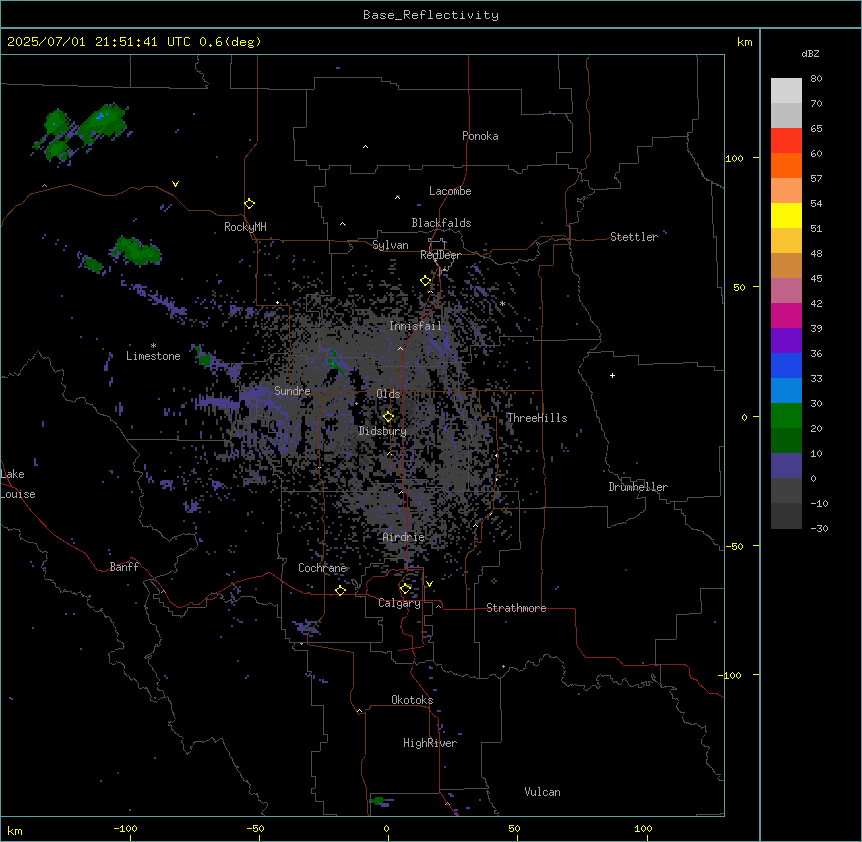
Task: Select the RedDeer city label
Action: tap(440, 255)
